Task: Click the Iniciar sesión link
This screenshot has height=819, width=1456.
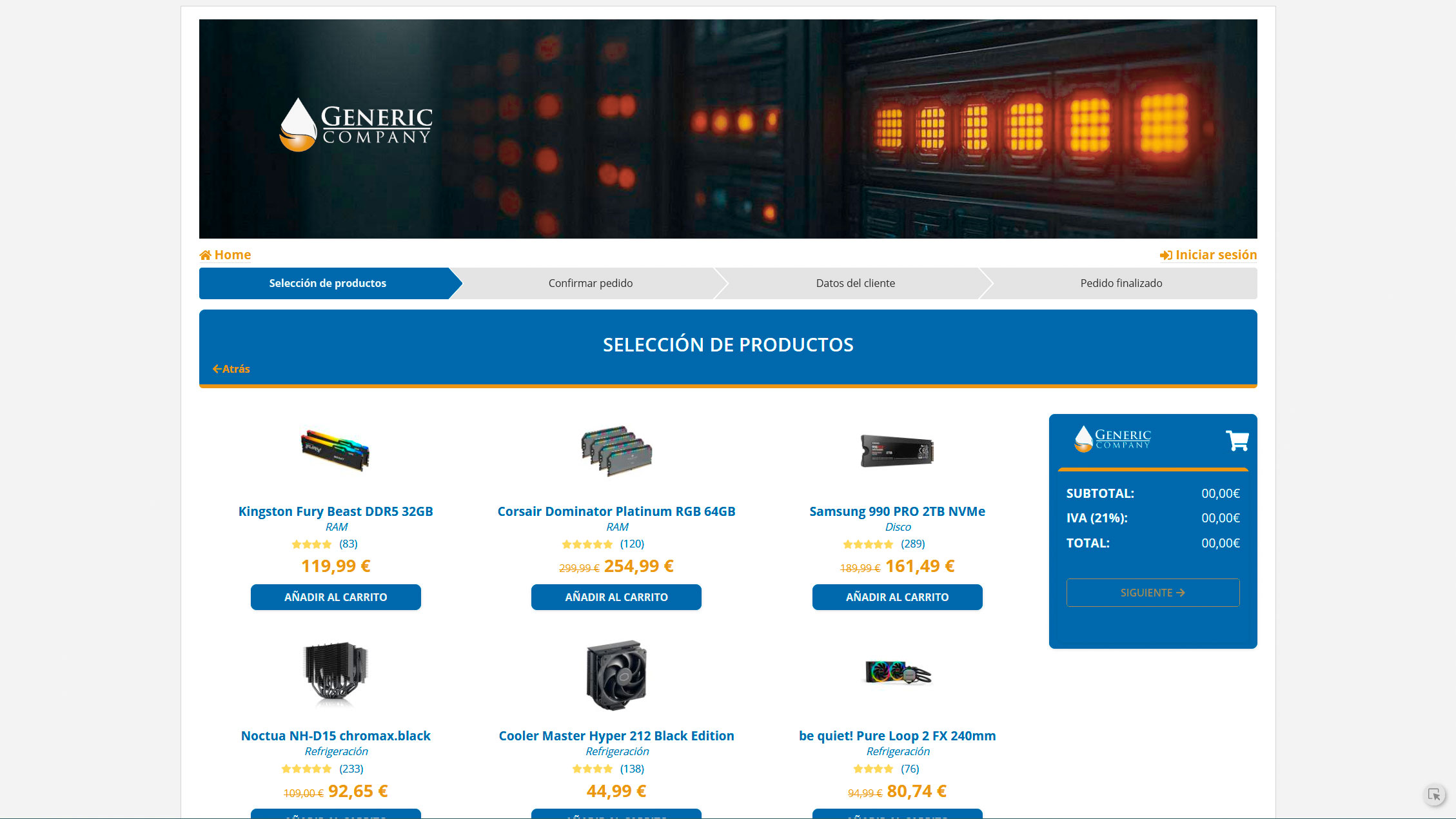Action: click(x=1215, y=254)
